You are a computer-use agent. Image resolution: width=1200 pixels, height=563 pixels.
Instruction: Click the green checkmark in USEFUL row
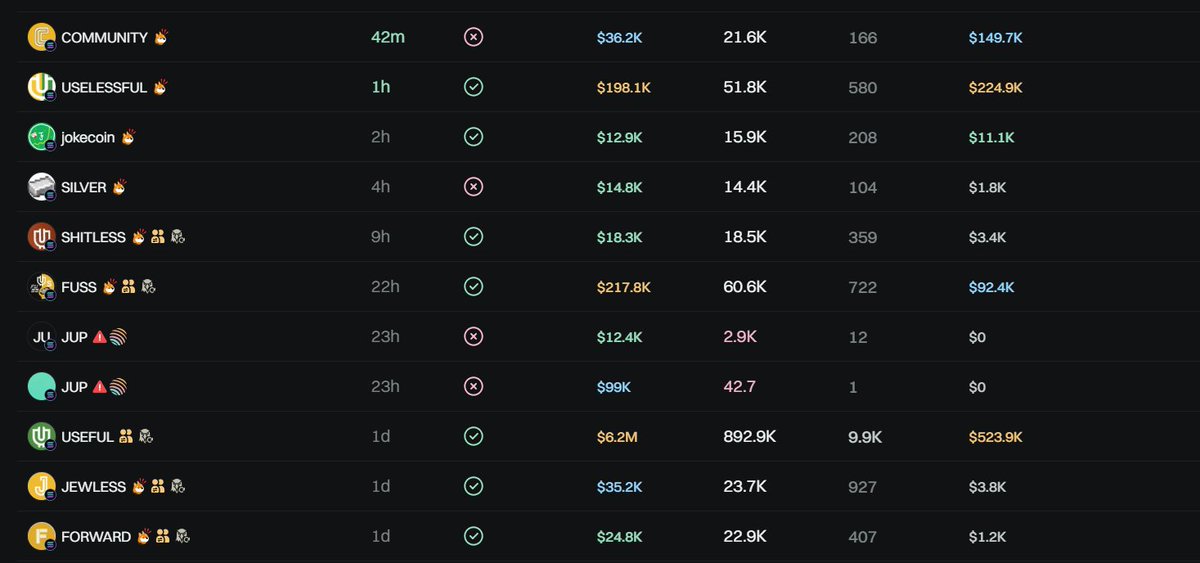[474, 437]
